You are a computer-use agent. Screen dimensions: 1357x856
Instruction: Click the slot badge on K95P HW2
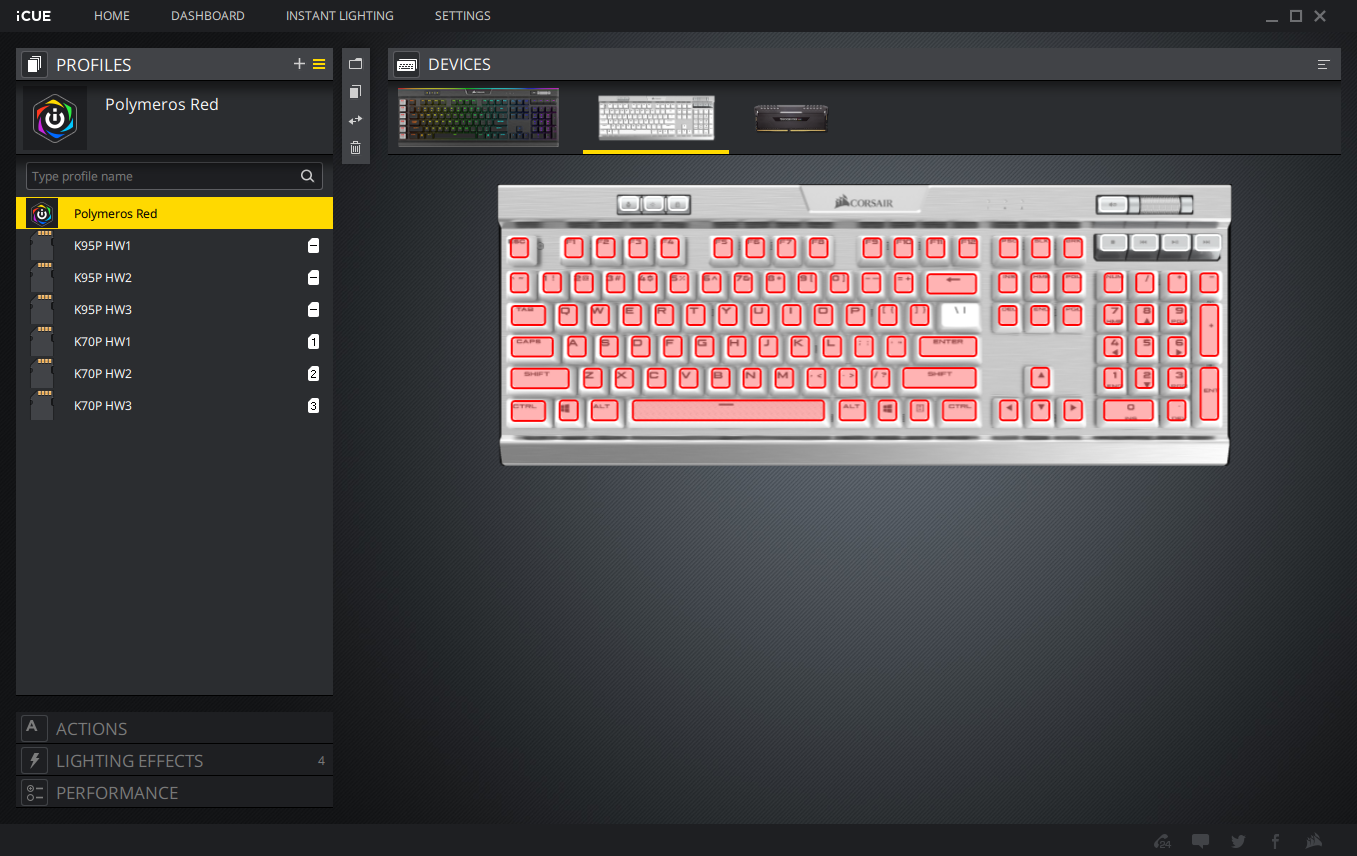coord(314,278)
